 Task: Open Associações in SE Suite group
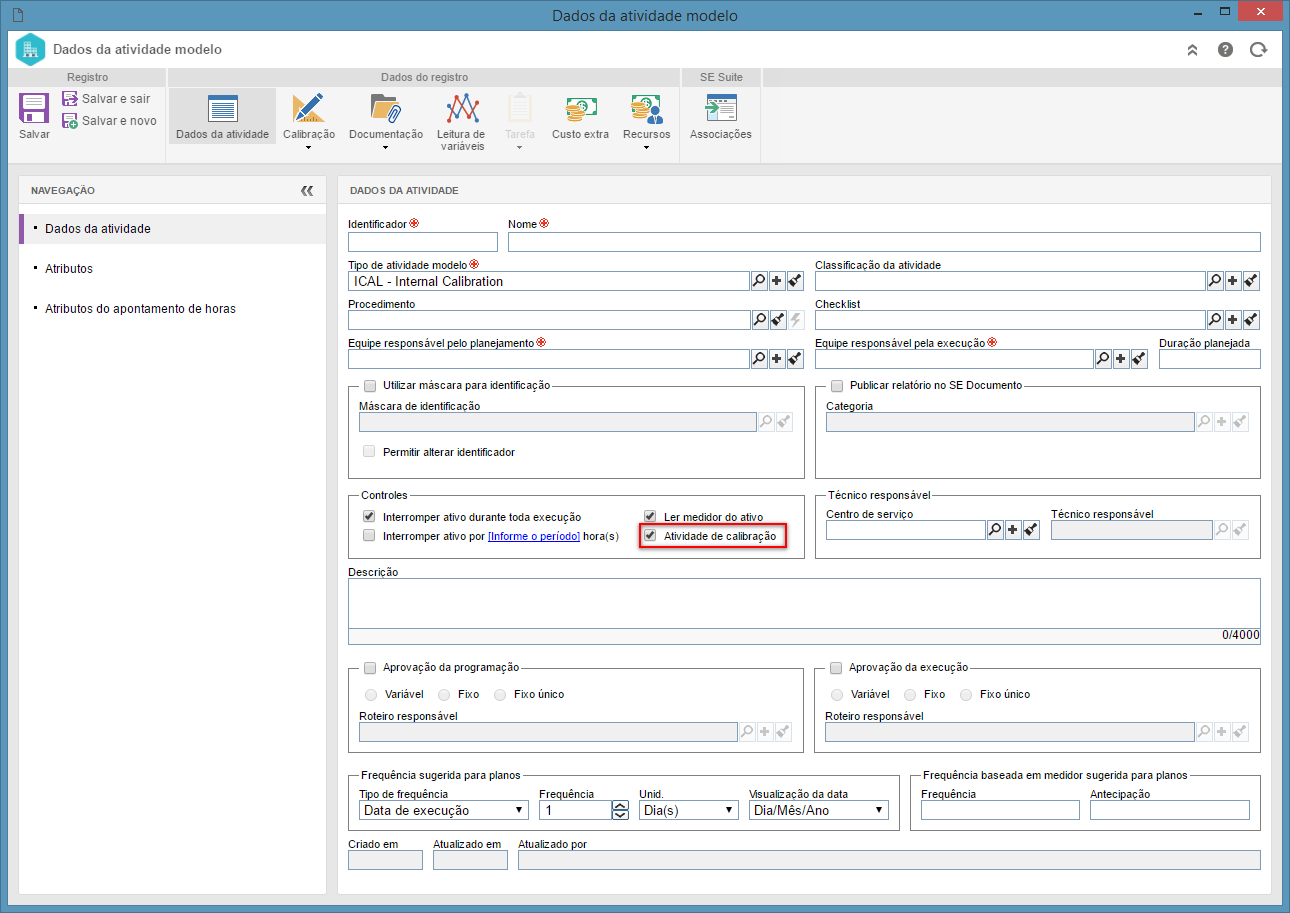tap(720, 116)
